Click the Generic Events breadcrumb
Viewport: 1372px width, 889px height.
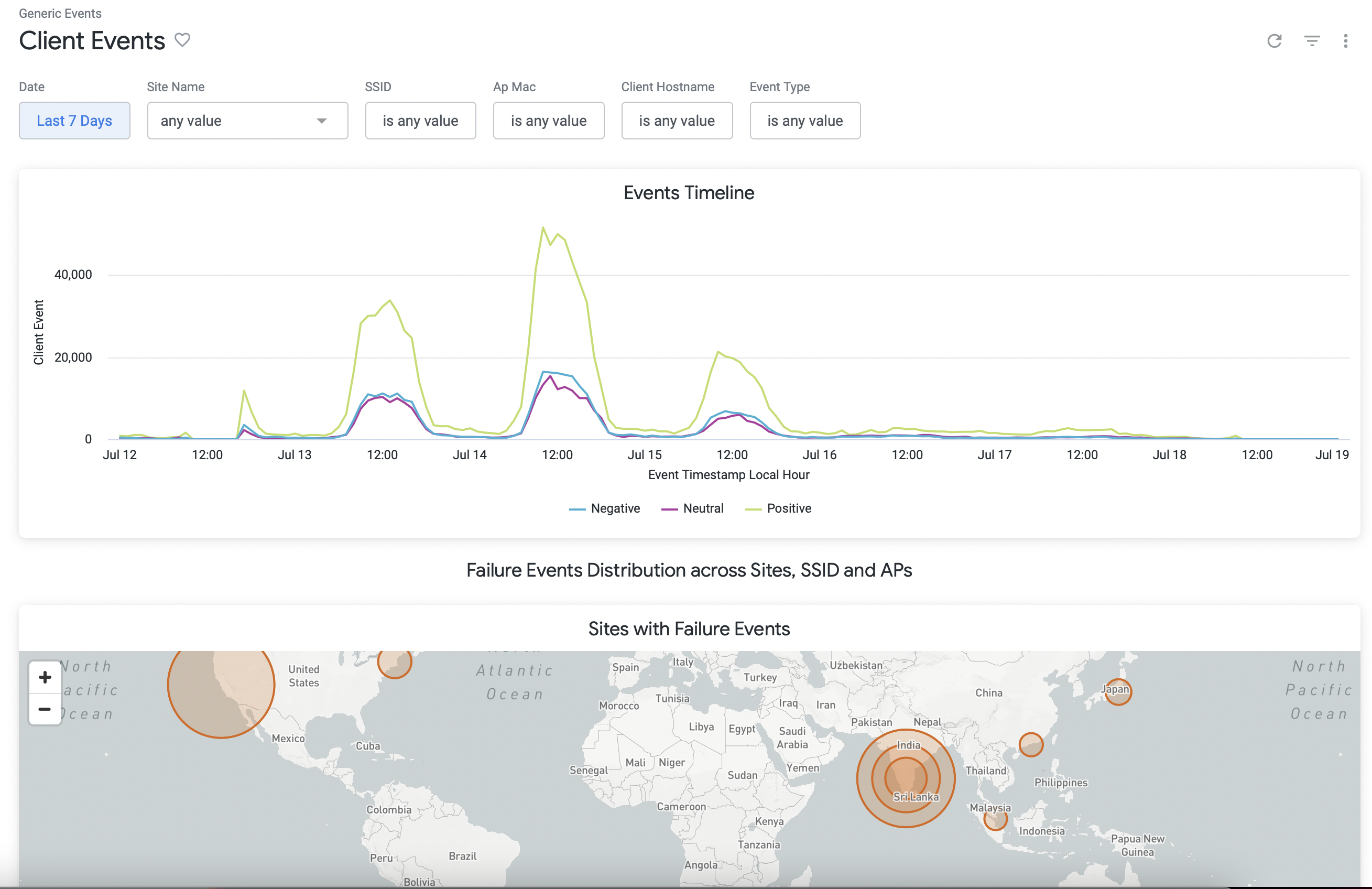[x=60, y=13]
